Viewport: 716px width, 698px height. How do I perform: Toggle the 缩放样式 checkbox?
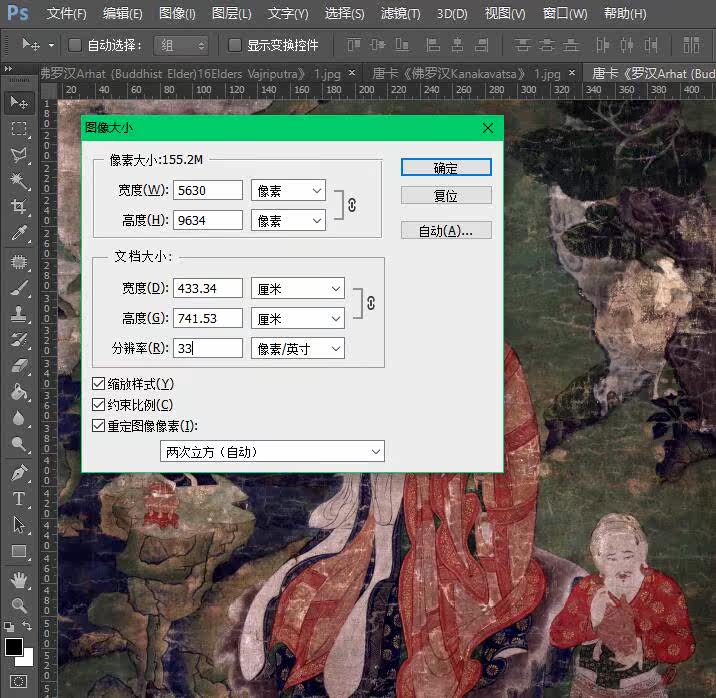[98, 383]
